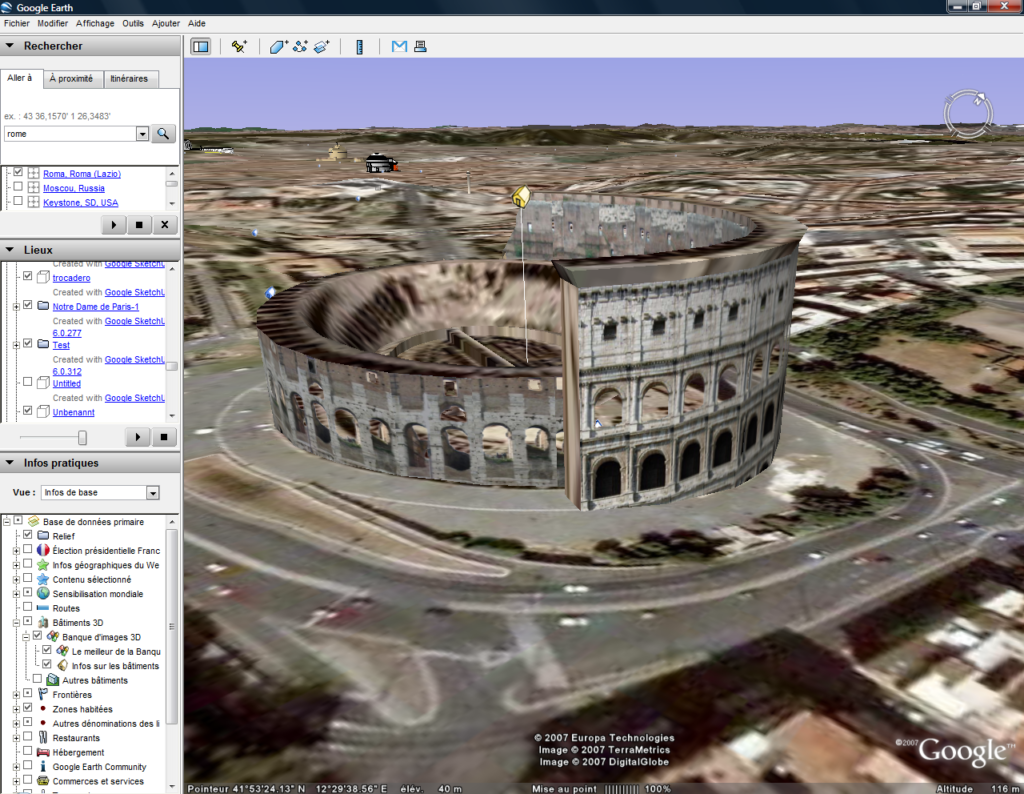The image size is (1024, 794).
Task: Open the Fichier menu
Action: 16,23
